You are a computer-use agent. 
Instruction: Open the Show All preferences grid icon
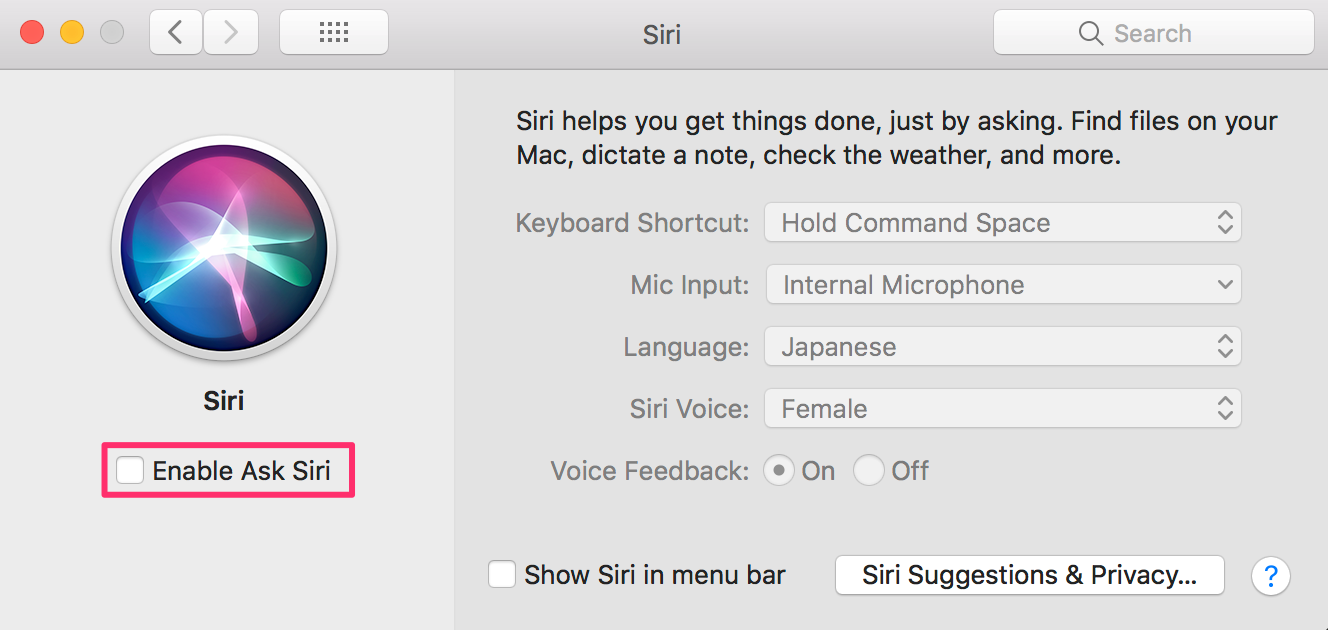[x=333, y=31]
